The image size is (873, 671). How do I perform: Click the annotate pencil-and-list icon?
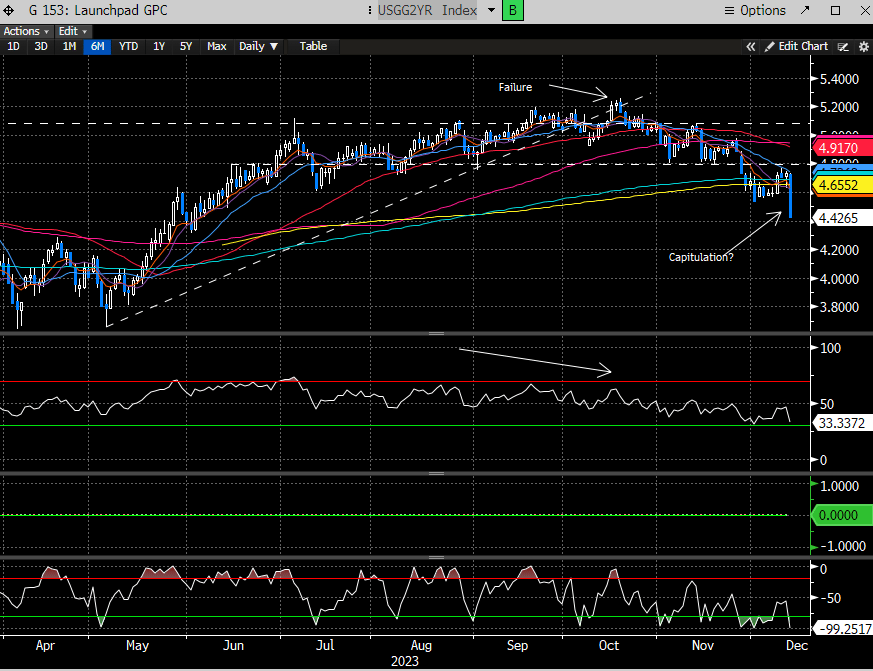click(x=844, y=46)
